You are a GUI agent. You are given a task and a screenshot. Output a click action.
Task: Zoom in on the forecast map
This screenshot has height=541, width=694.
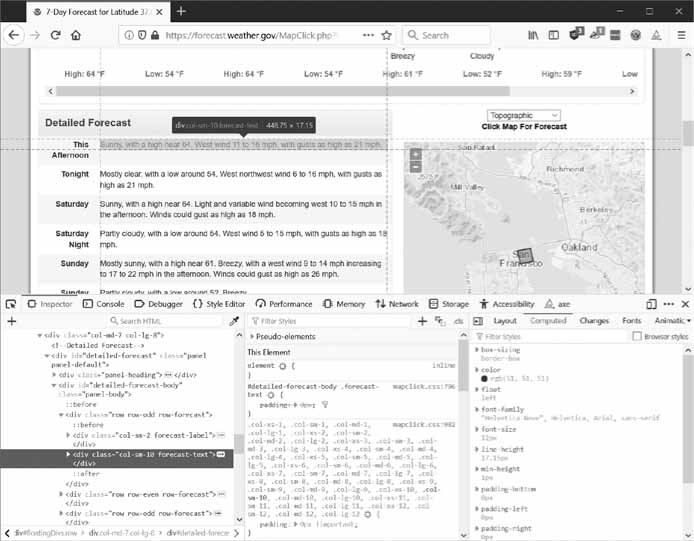(x=416, y=155)
